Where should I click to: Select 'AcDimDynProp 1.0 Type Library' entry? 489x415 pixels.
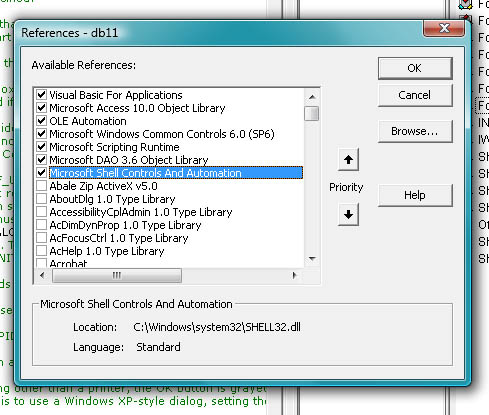point(125,225)
